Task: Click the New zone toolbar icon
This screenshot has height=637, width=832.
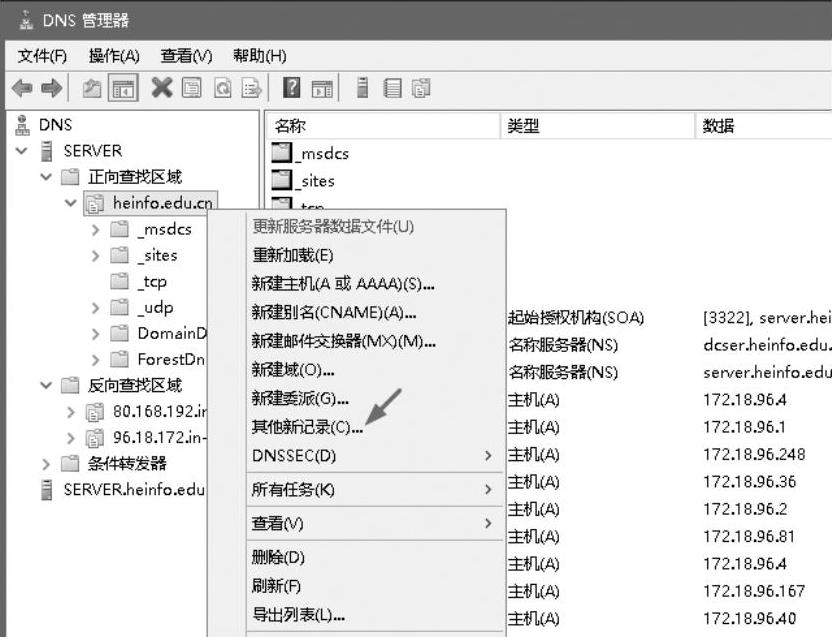Action: 421,88
